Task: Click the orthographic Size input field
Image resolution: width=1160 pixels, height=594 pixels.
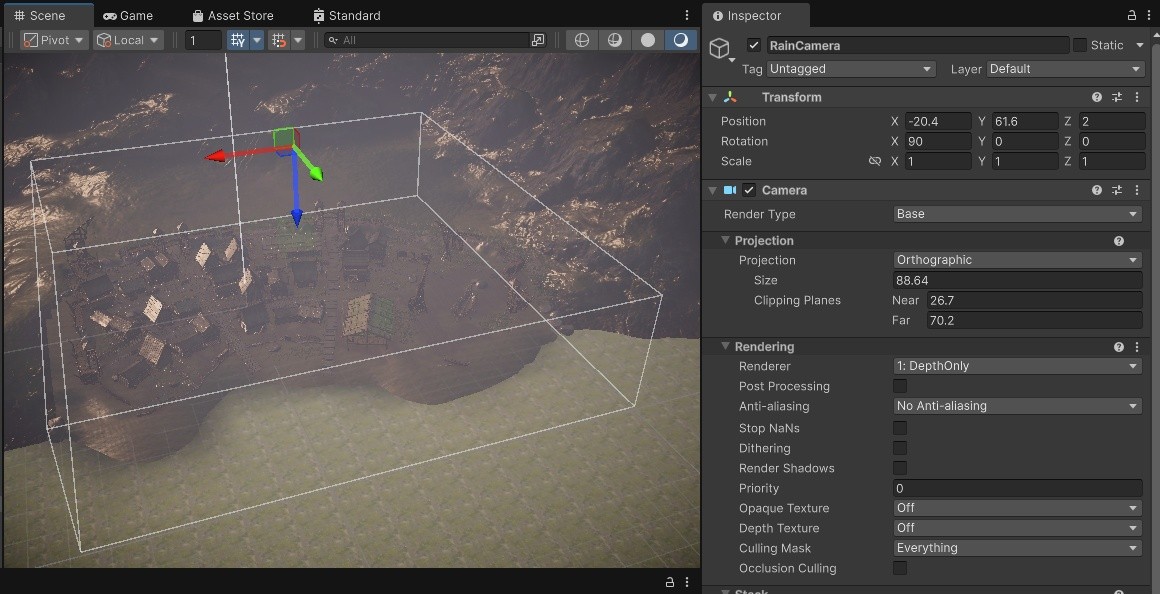Action: click(1017, 280)
